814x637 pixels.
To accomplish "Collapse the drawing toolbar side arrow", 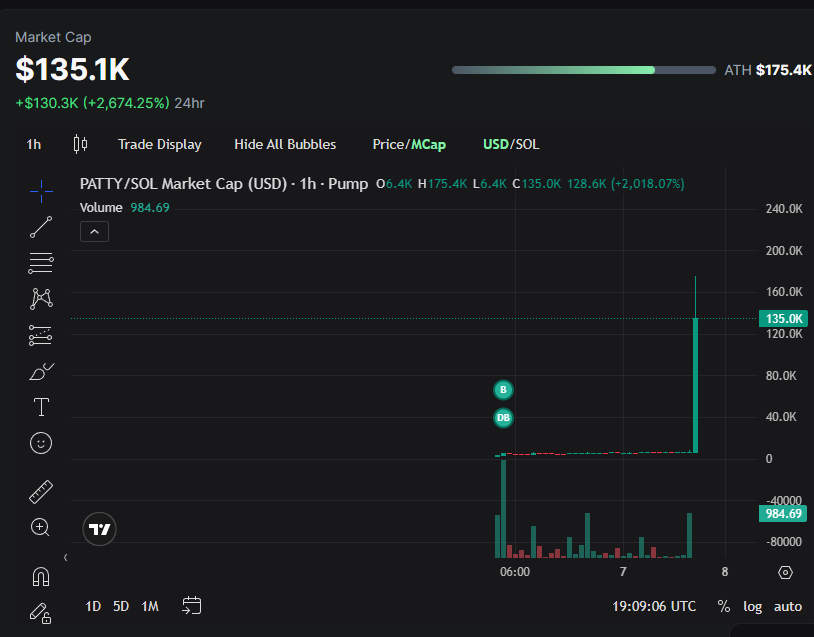I will point(65,558).
